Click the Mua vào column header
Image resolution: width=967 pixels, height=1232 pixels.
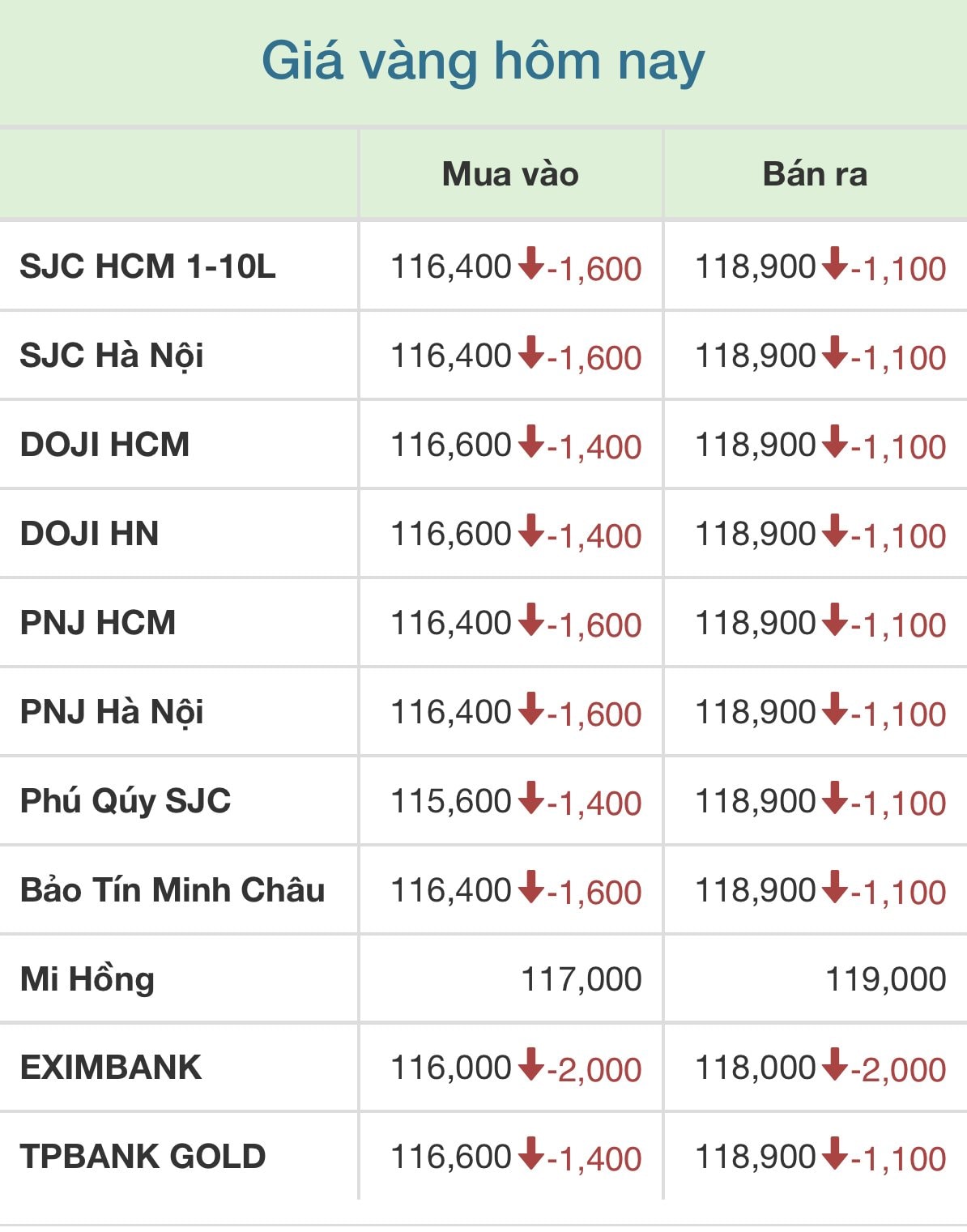510,174
